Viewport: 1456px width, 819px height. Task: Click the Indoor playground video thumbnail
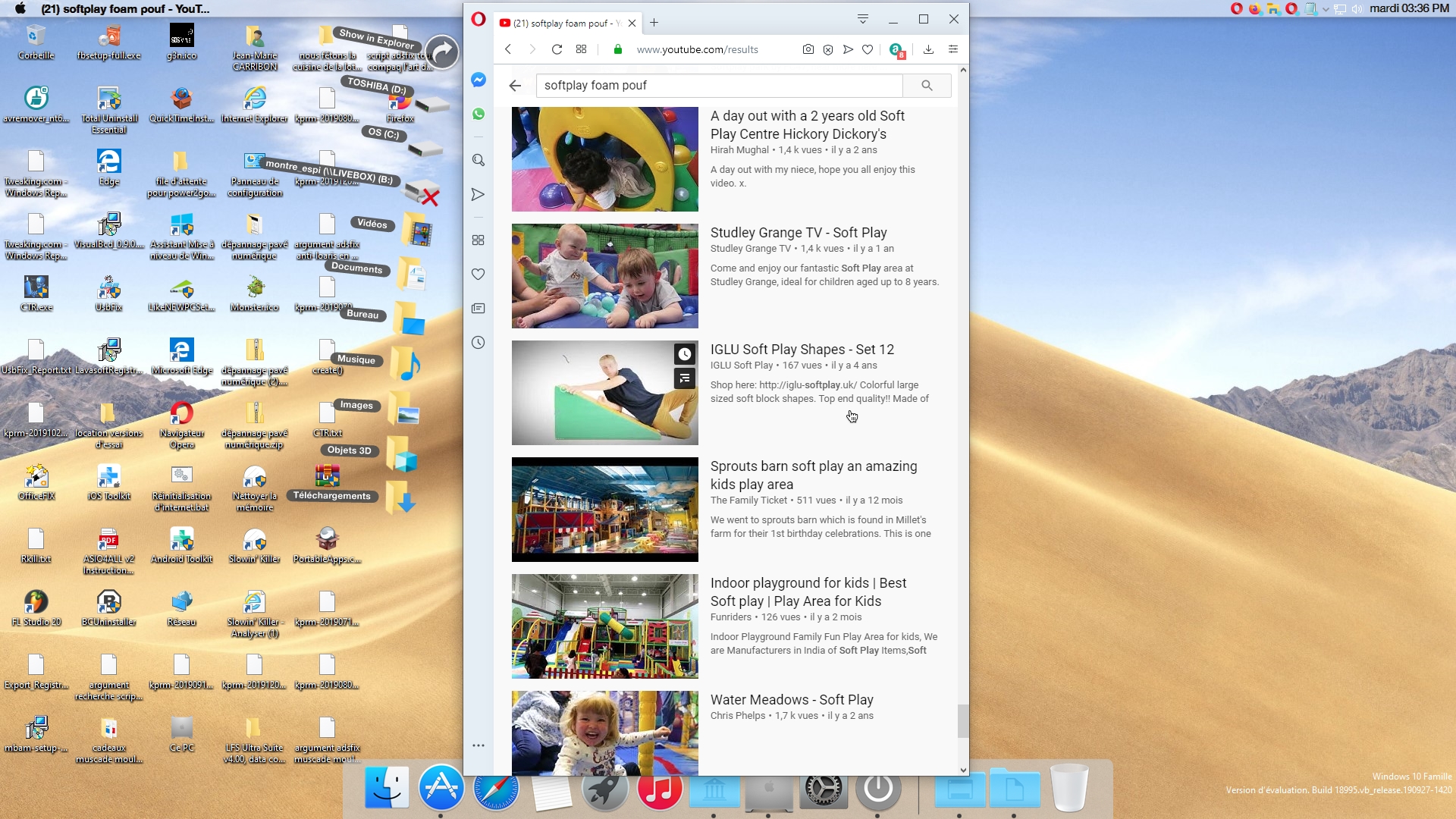point(604,626)
